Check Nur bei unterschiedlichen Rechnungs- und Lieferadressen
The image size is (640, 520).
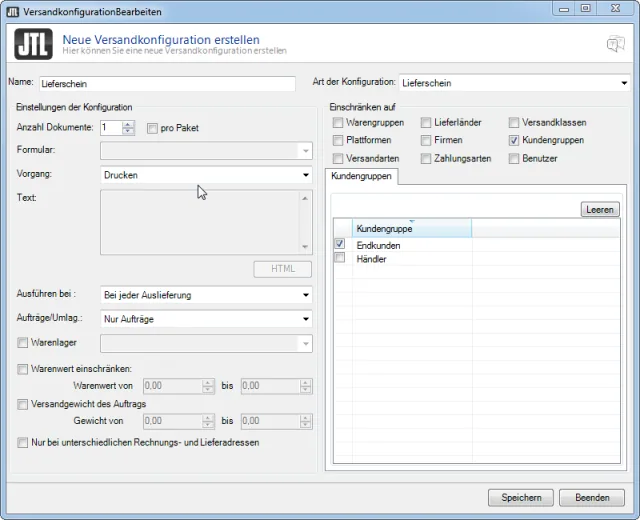coord(22,442)
